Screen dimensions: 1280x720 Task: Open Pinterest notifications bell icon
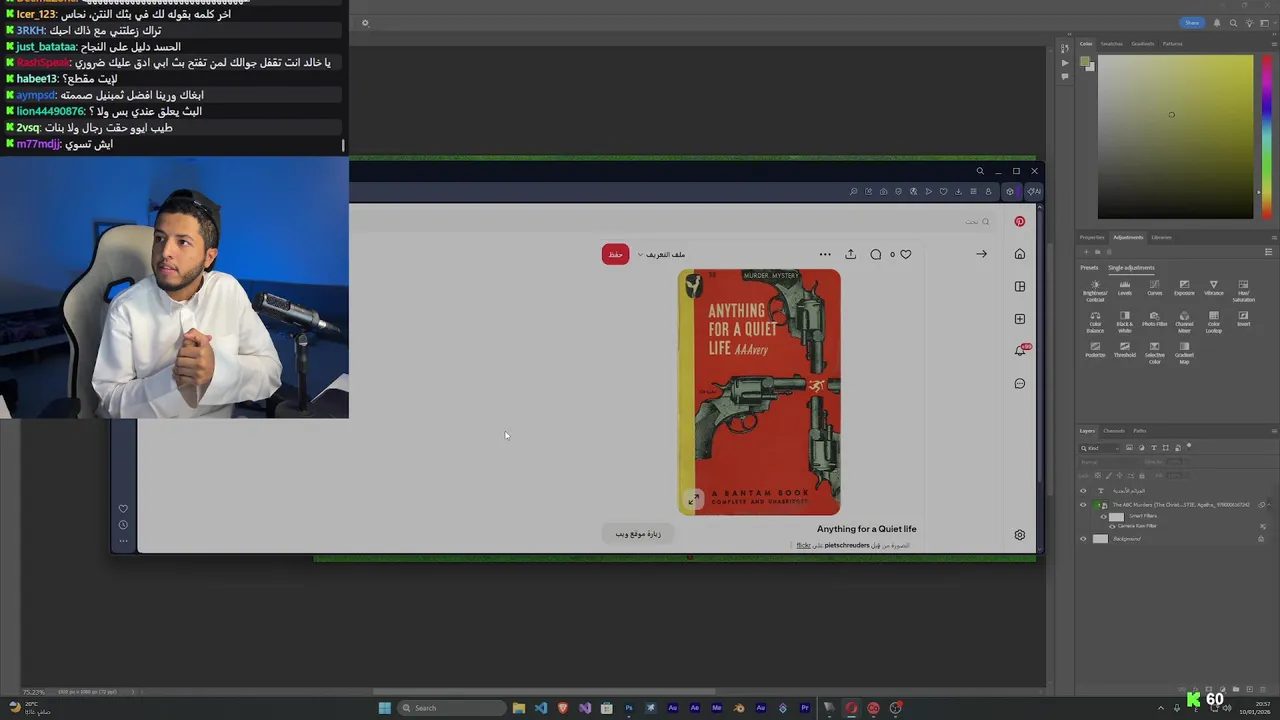tap(1020, 351)
